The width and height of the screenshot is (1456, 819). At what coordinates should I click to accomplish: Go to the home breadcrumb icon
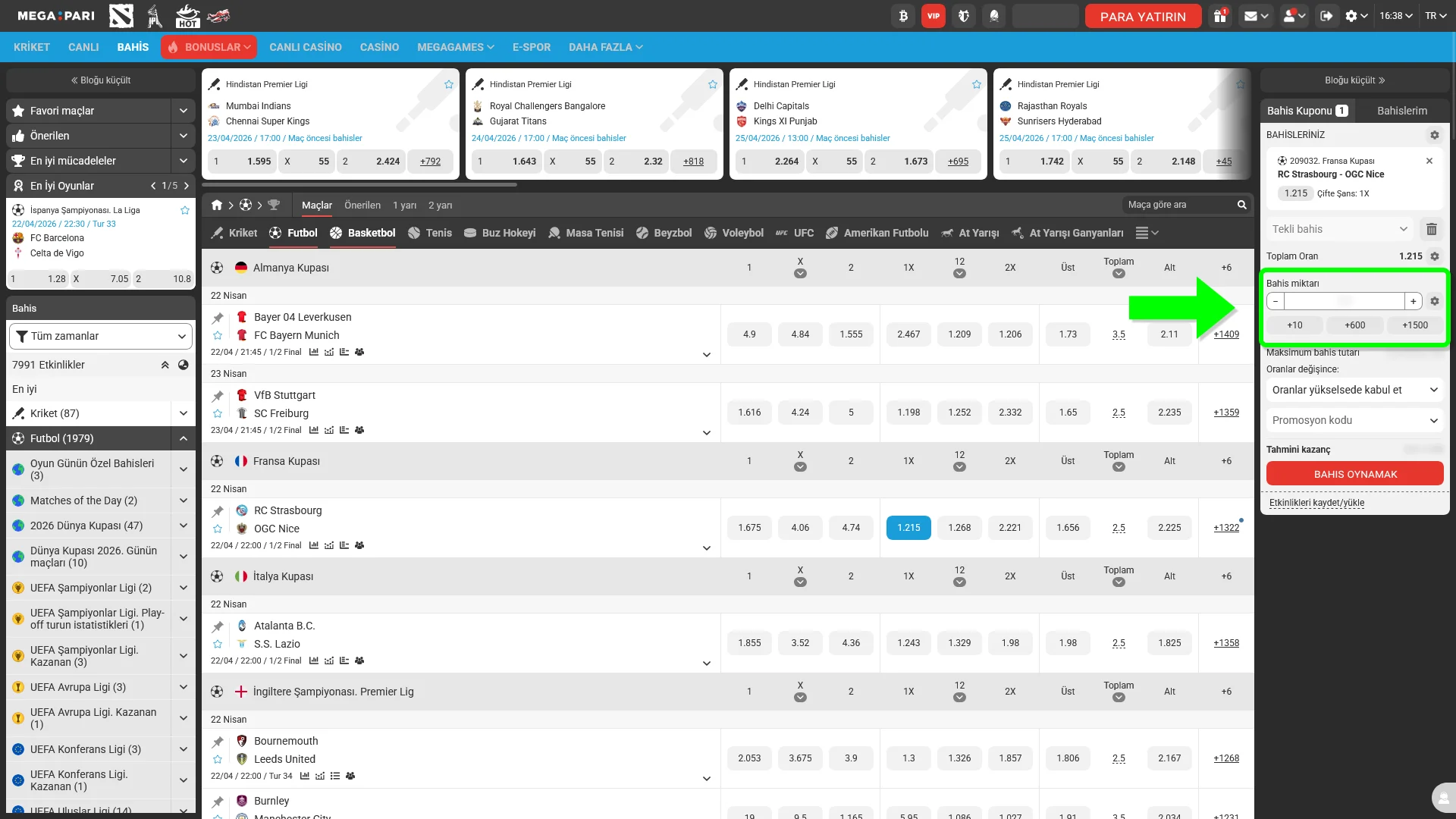pyautogui.click(x=217, y=205)
